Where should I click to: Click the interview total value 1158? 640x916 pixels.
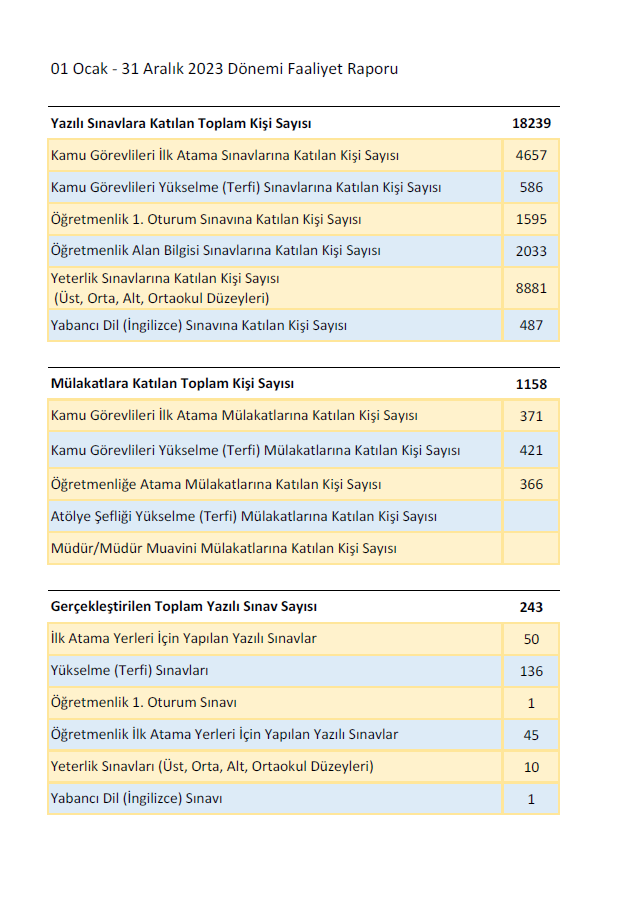point(531,384)
